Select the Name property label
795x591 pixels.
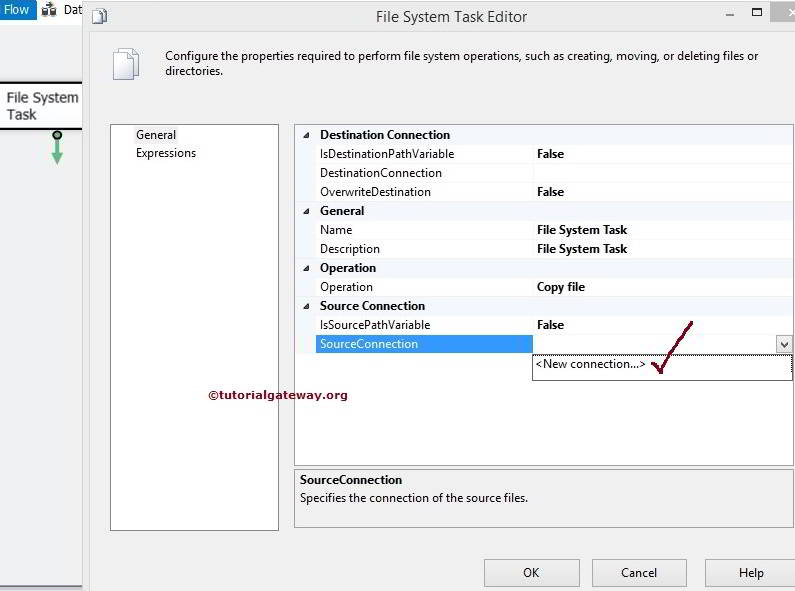(x=336, y=230)
